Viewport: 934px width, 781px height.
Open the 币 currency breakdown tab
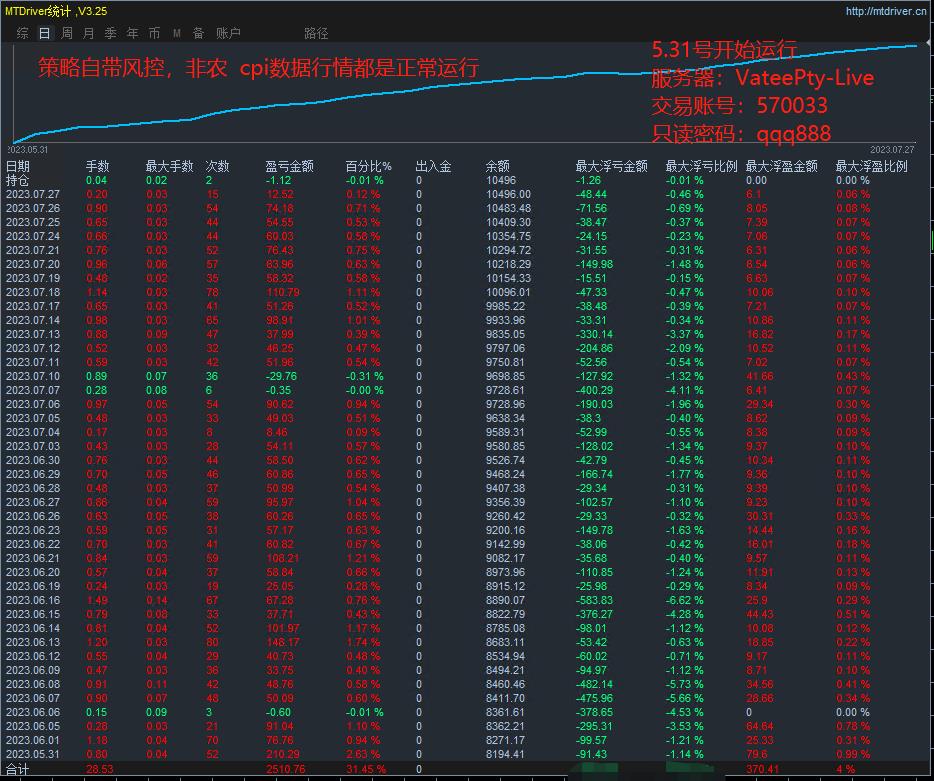(154, 33)
